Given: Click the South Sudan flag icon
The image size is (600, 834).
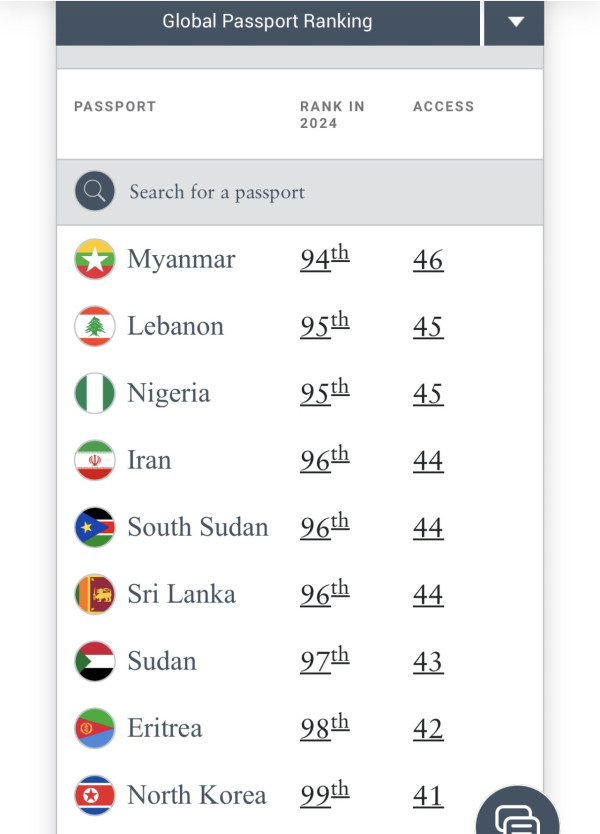Looking at the screenshot, I should click(95, 528).
